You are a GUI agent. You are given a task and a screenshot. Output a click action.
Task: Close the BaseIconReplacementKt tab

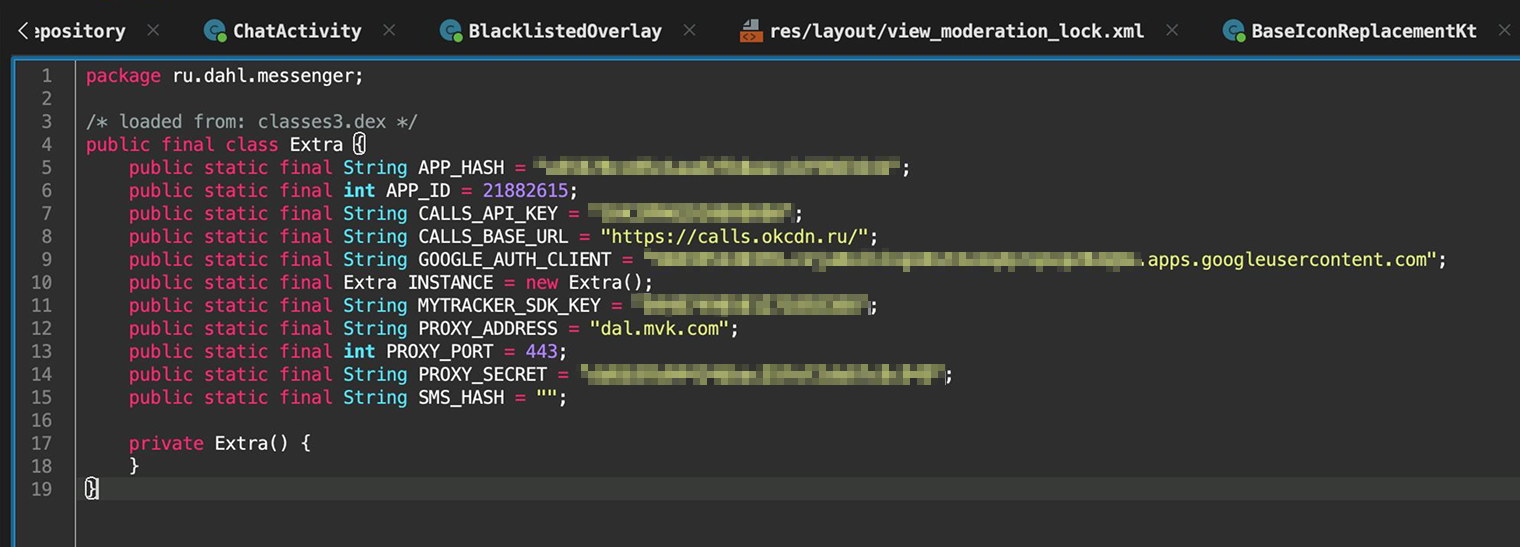click(1505, 31)
